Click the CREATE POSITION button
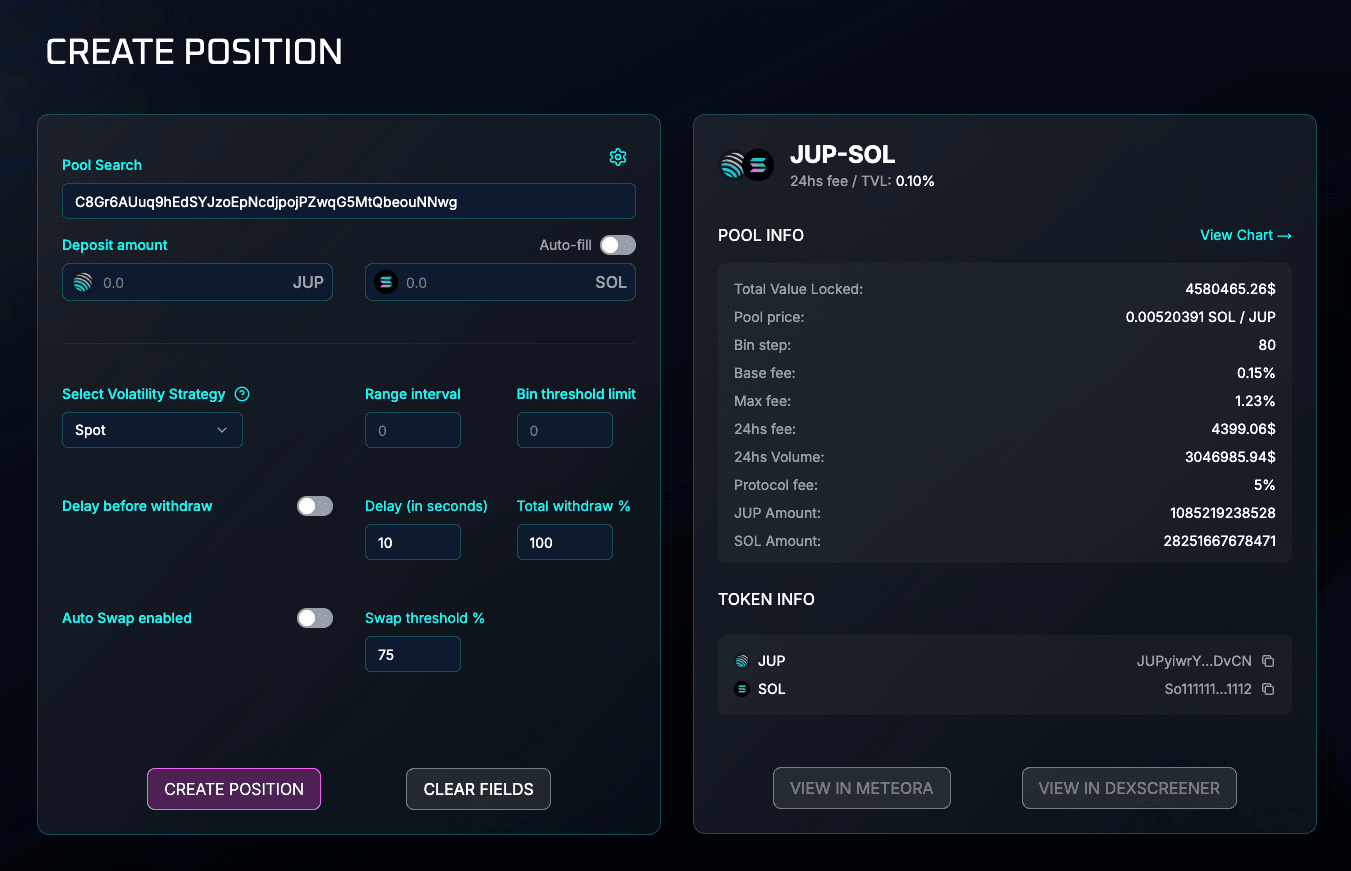The image size is (1351, 871). click(x=234, y=789)
